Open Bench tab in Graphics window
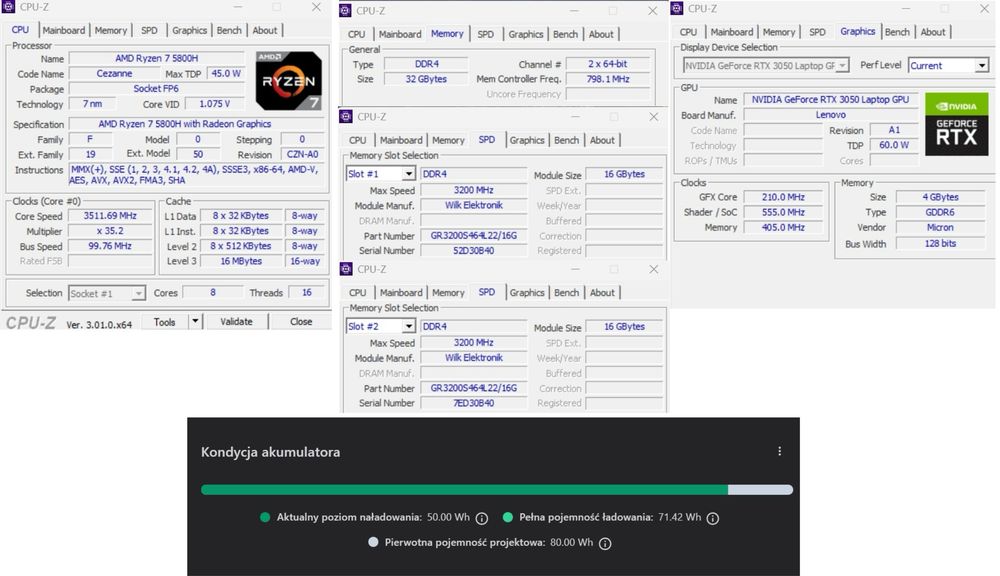Viewport: 1000px width, 576px height. point(897,32)
